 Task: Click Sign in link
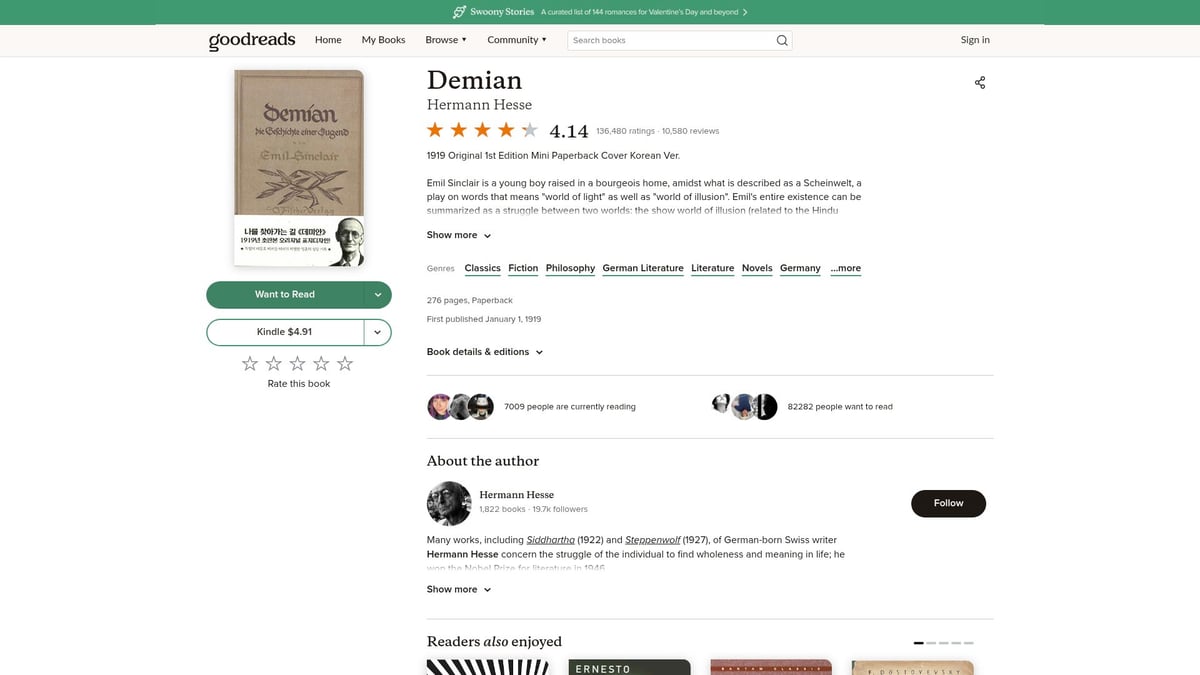[975, 40]
